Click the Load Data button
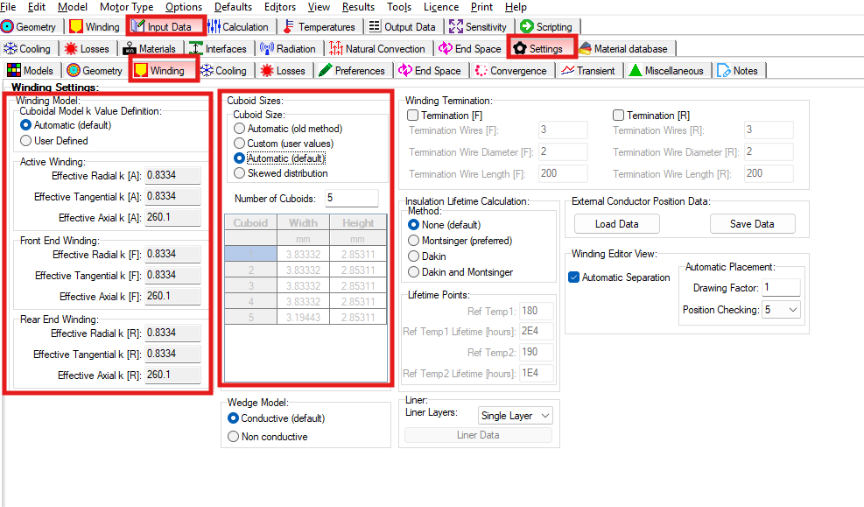 [x=615, y=224]
